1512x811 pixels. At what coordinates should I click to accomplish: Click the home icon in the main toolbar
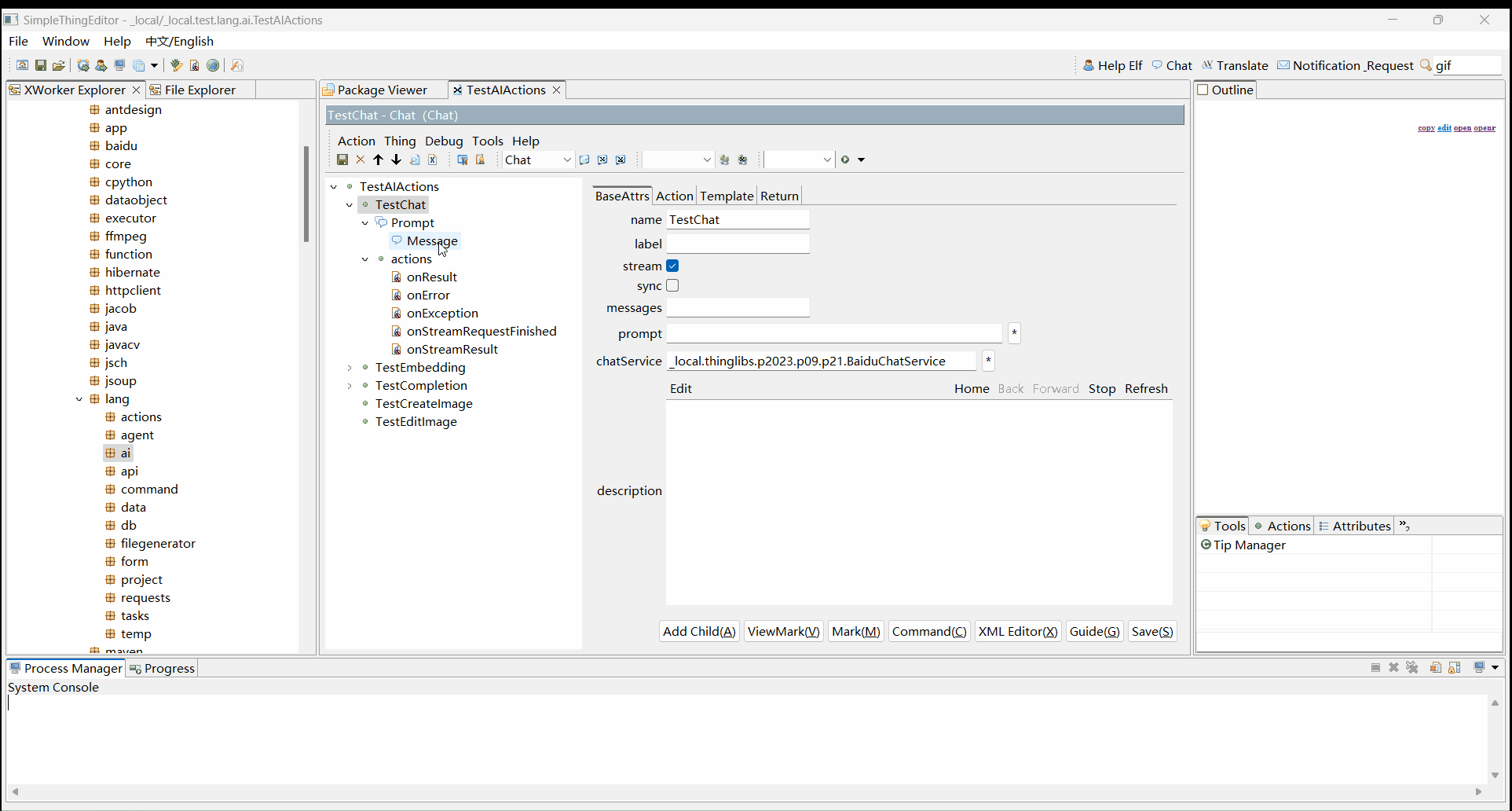coord(22,65)
